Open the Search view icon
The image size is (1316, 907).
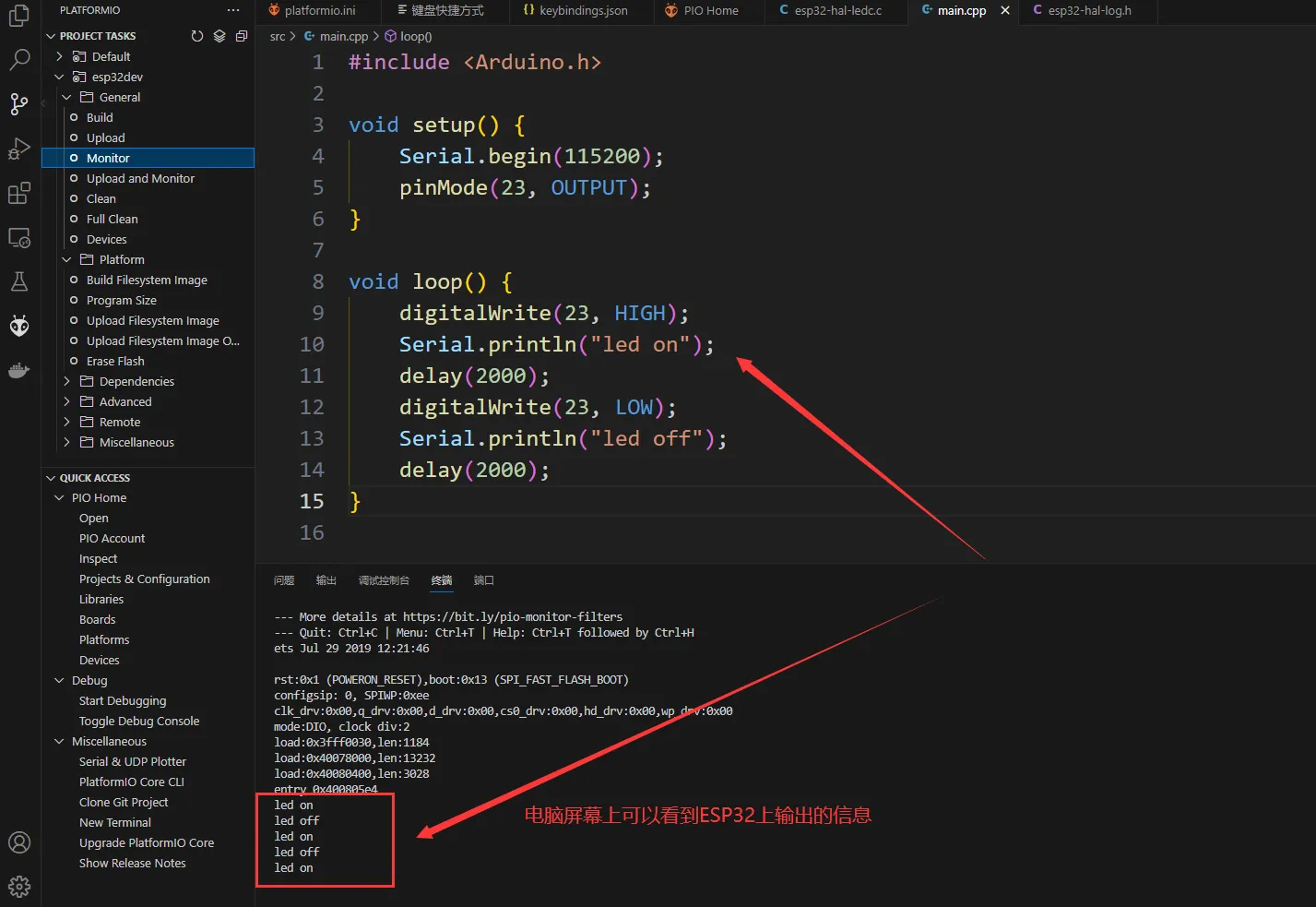tap(19, 60)
